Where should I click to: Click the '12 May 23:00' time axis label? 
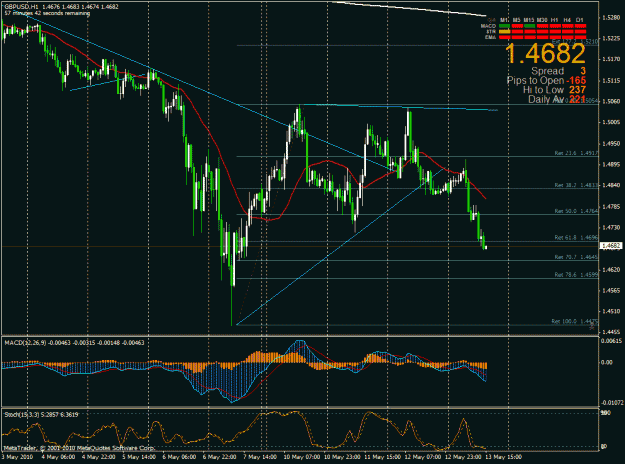(x=462, y=457)
